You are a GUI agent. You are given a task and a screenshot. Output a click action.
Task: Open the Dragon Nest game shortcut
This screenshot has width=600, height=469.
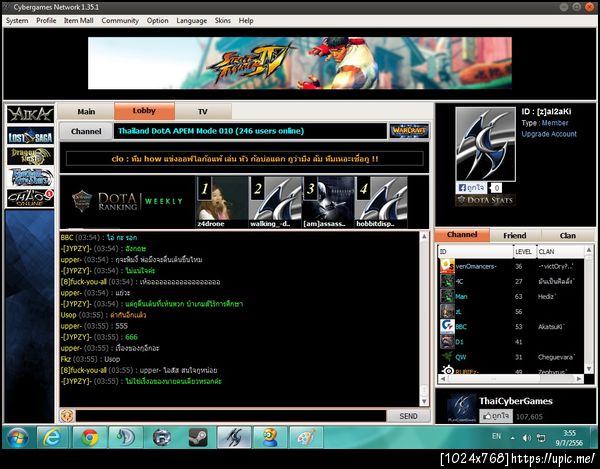(x=30, y=156)
